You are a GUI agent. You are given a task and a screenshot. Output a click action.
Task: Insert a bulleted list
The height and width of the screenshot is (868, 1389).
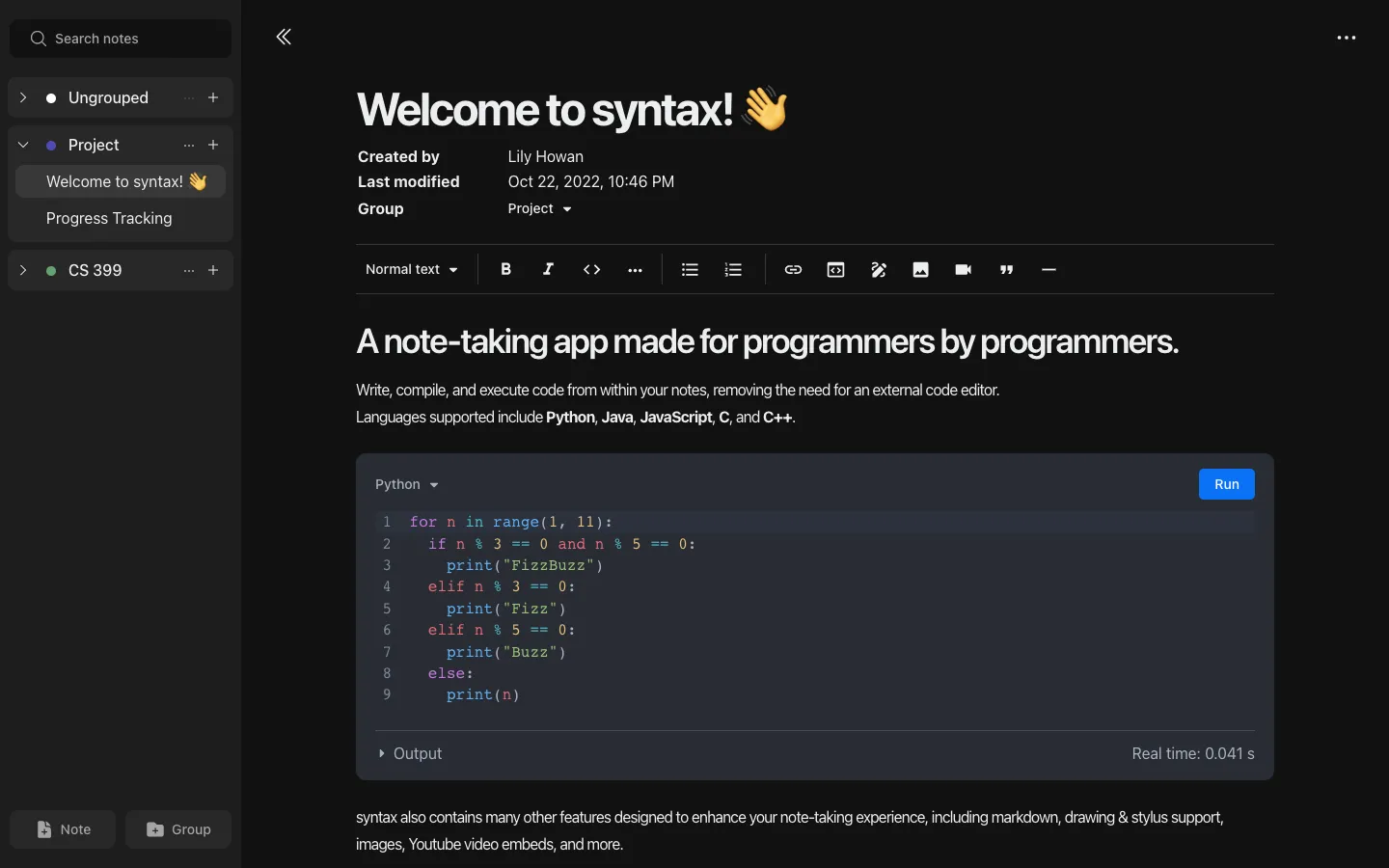coord(690,270)
